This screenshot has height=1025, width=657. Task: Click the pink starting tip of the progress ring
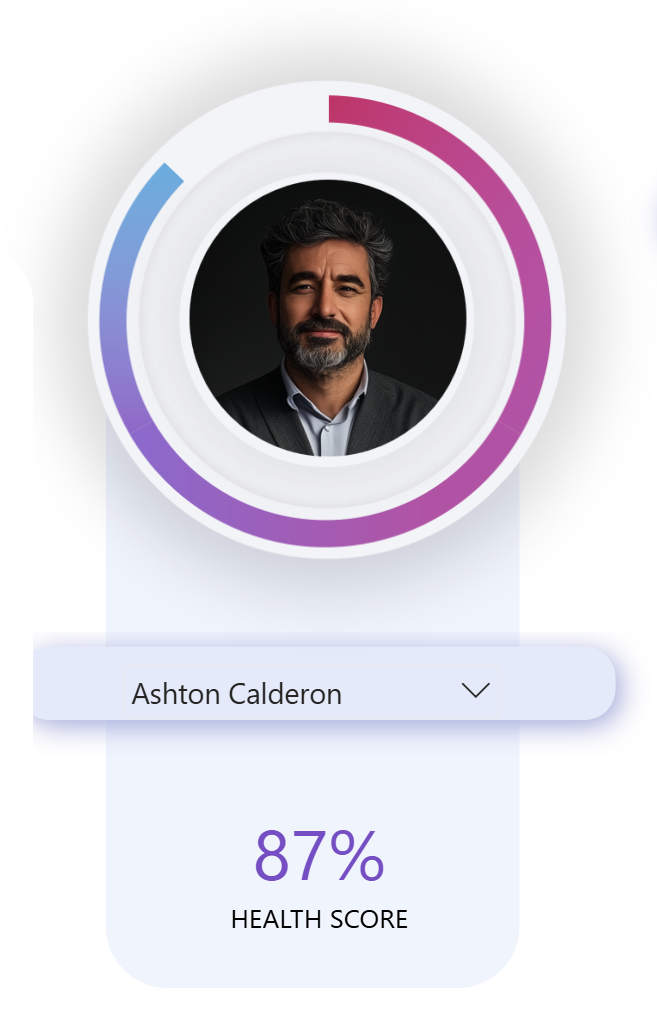(x=336, y=108)
